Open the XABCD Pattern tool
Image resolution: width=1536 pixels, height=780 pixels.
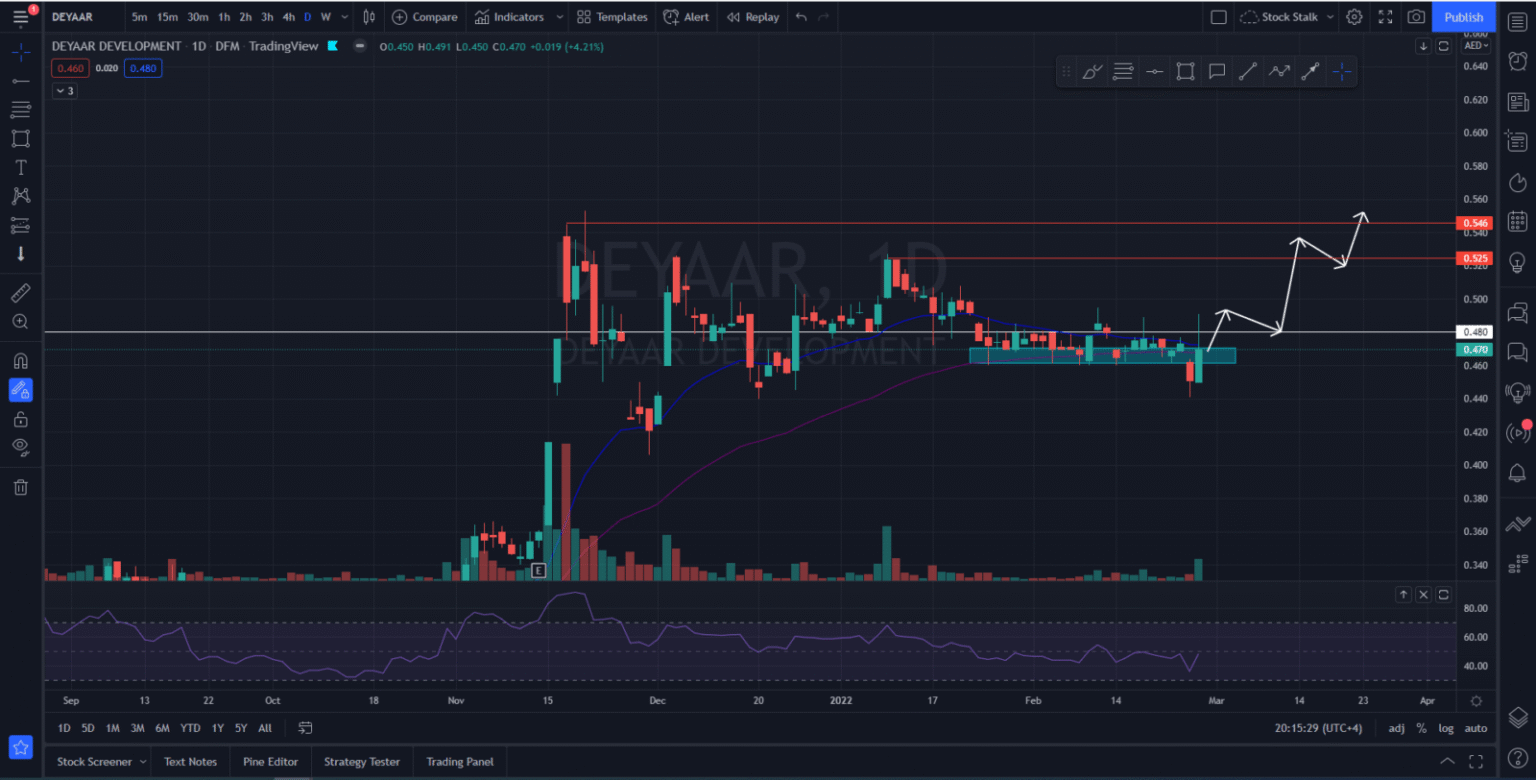pyautogui.click(x=20, y=198)
